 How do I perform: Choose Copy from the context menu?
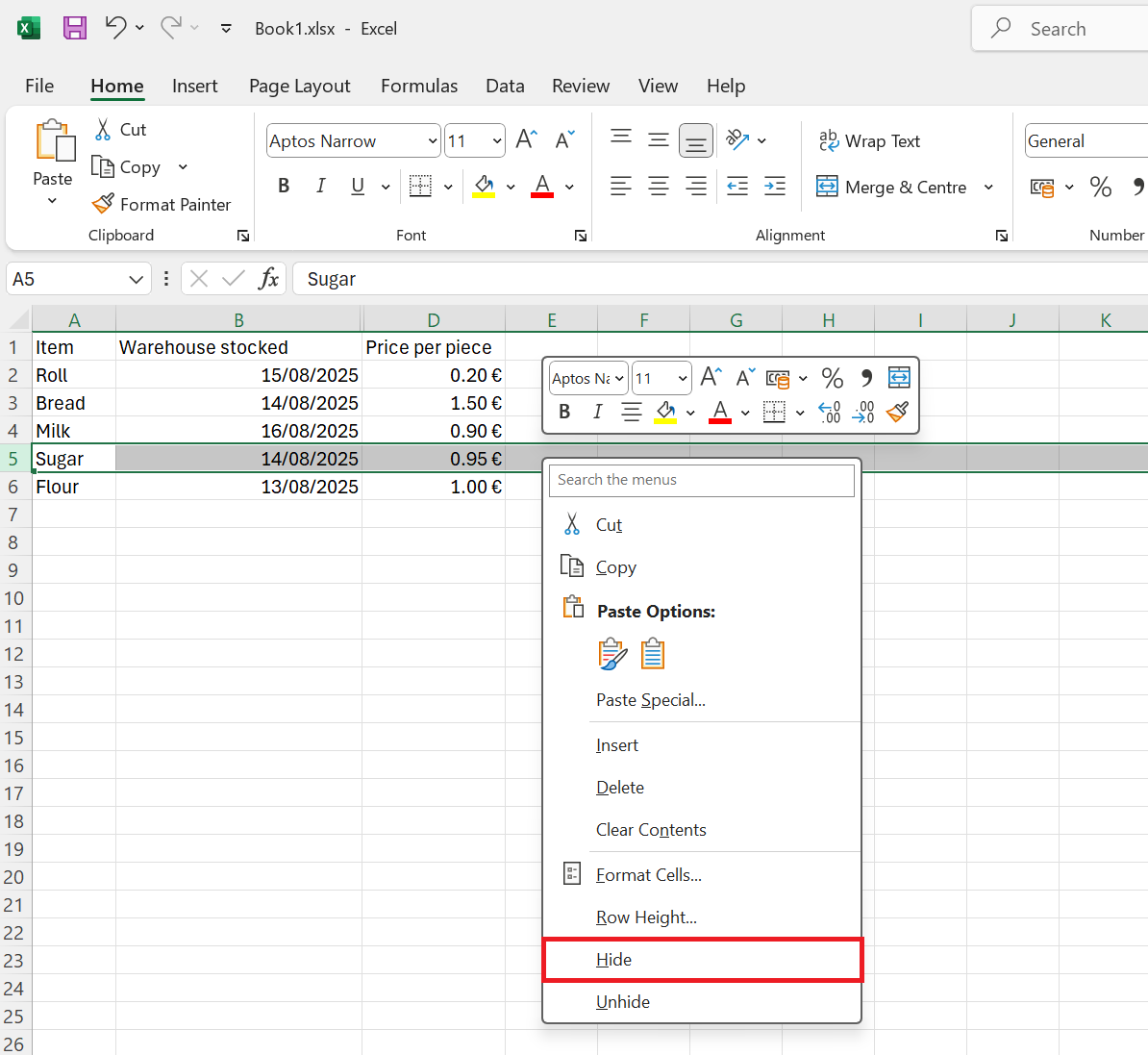point(701,567)
